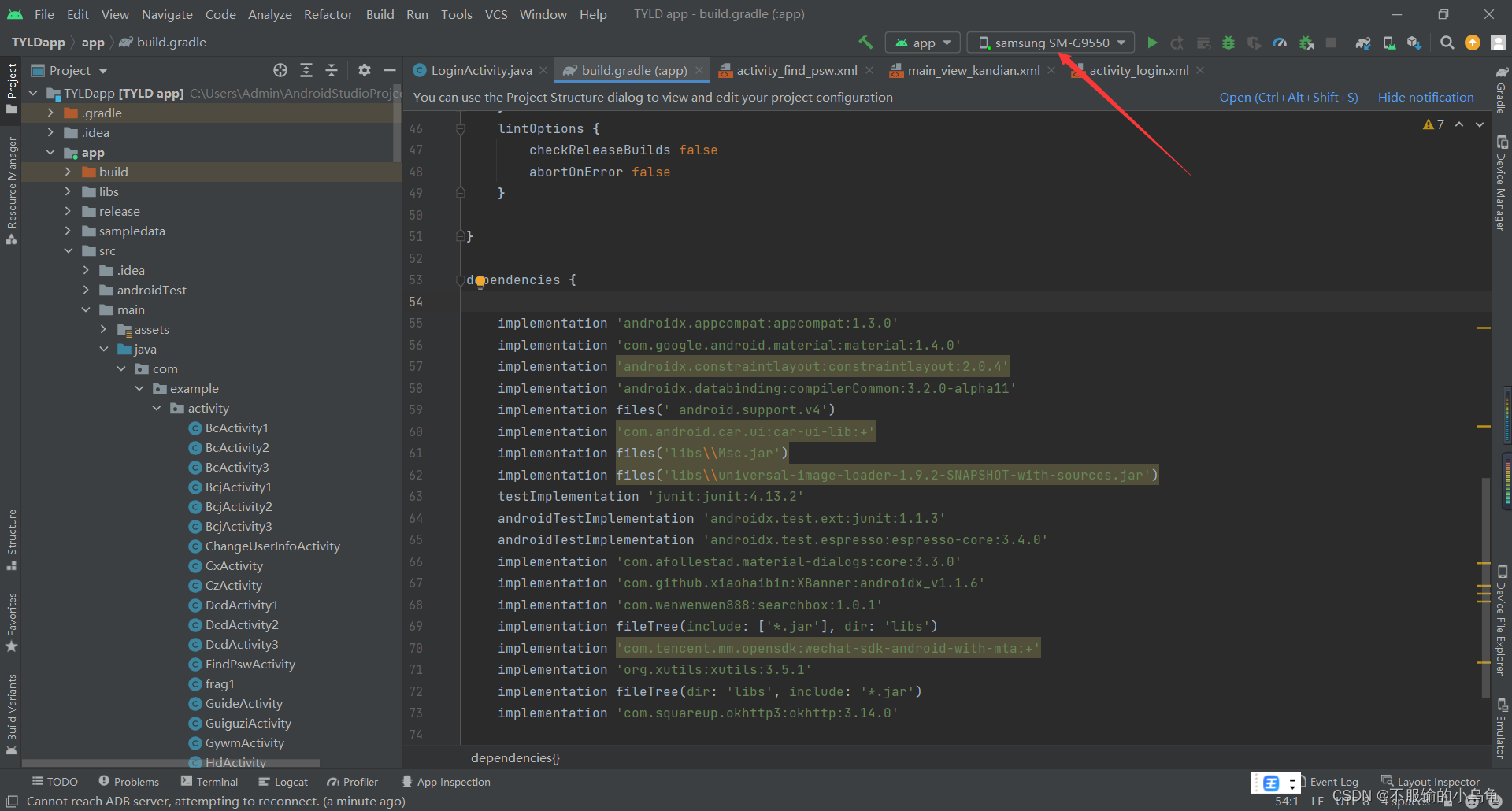The image size is (1512, 811).
Task: Click the editor vertical scrollbar
Action: point(1486,587)
